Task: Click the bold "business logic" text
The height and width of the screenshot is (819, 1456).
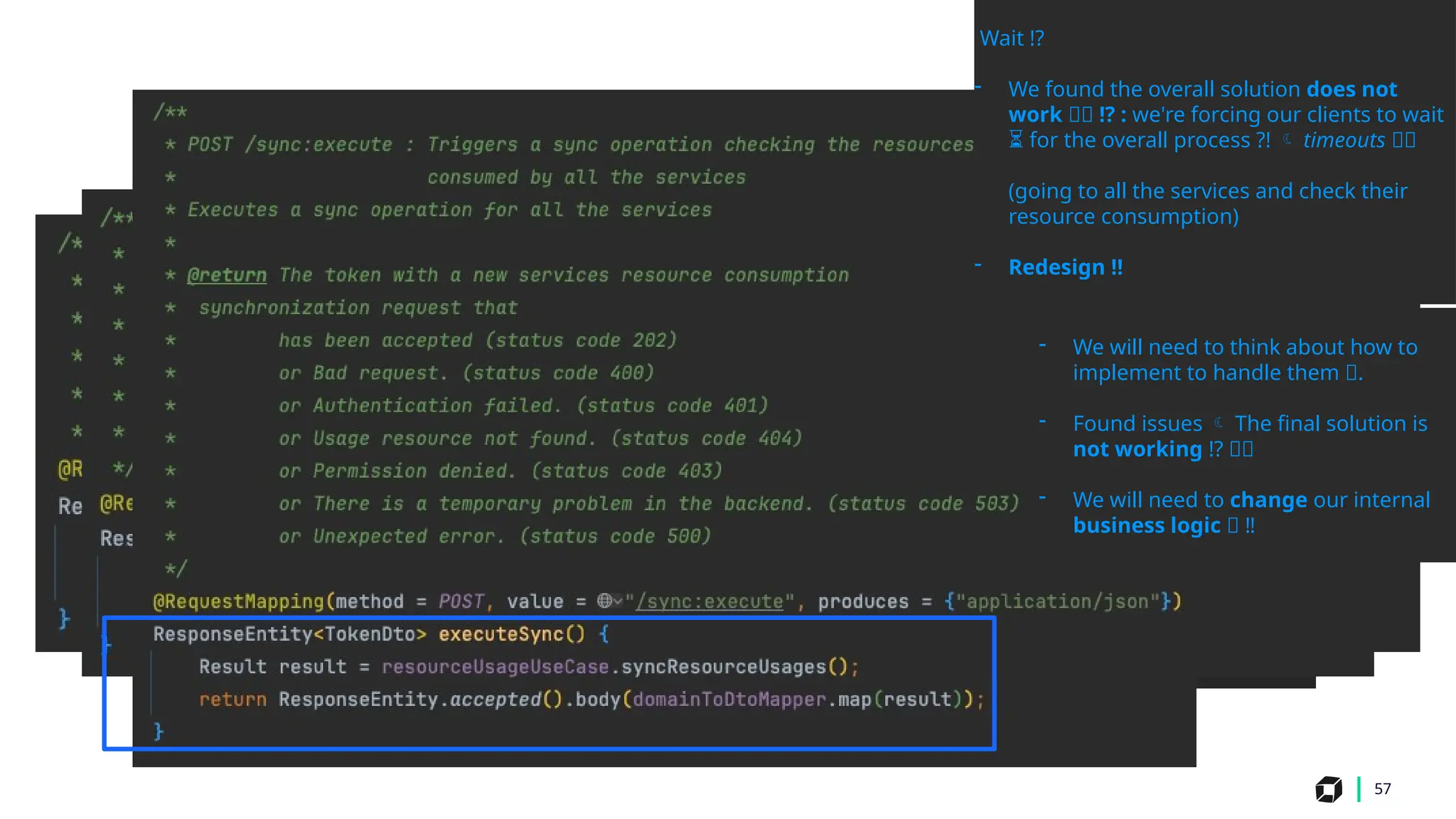Action: [x=1146, y=525]
